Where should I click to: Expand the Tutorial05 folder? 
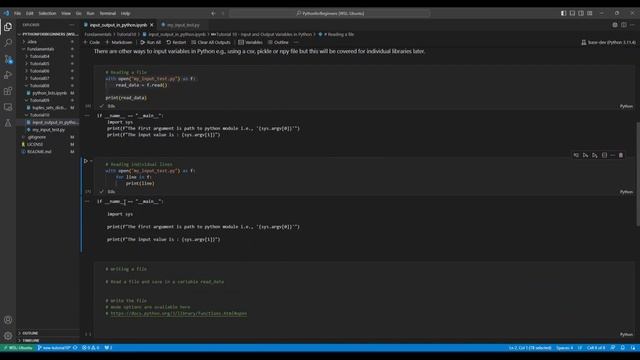40,64
